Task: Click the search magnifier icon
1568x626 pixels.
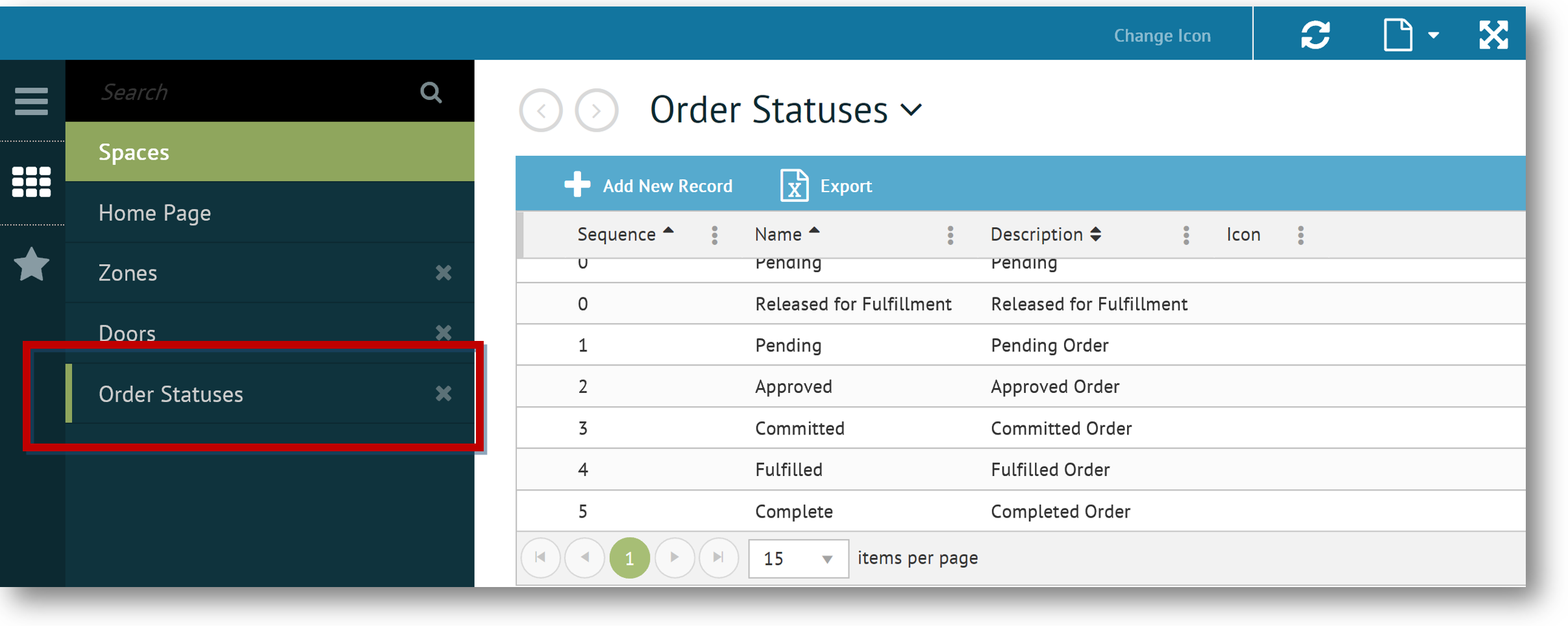Action: (430, 93)
